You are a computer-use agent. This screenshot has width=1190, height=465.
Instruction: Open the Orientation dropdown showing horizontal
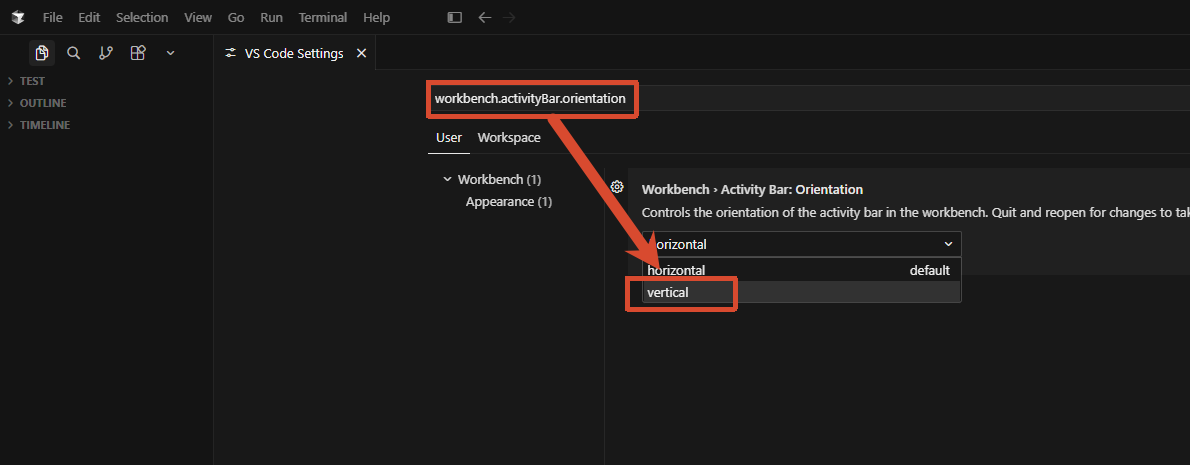(x=801, y=244)
